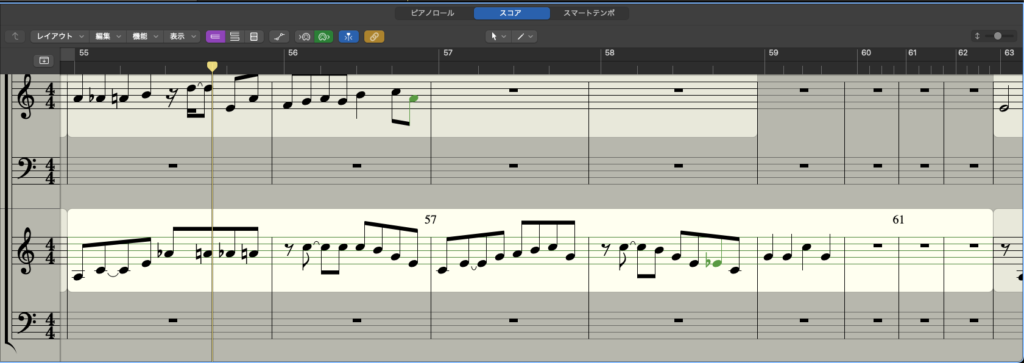Click bar 58 in the ruler

point(609,53)
